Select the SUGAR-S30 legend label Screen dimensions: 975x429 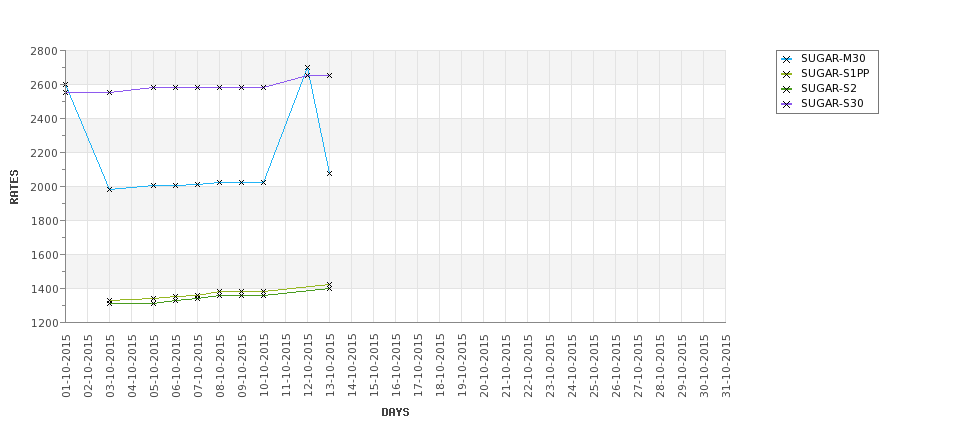pos(832,103)
